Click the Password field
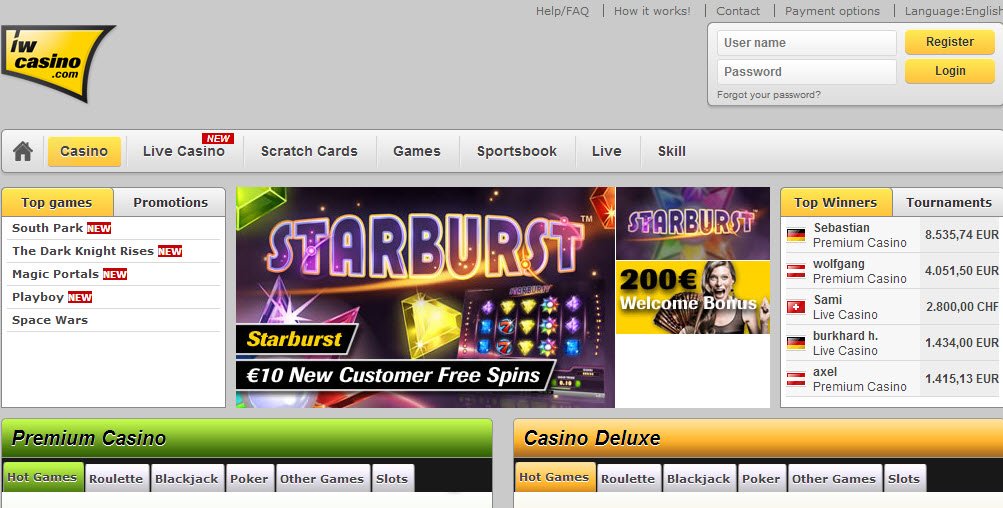The width and height of the screenshot is (1003, 508). (807, 72)
